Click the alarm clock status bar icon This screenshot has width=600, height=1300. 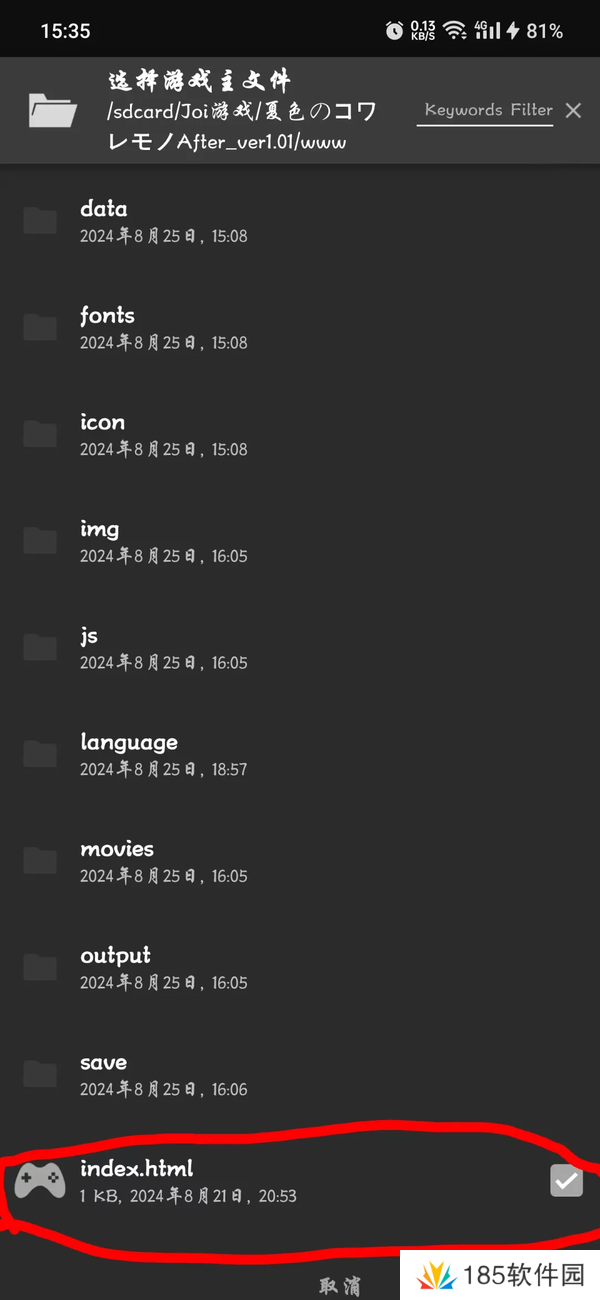(394, 31)
